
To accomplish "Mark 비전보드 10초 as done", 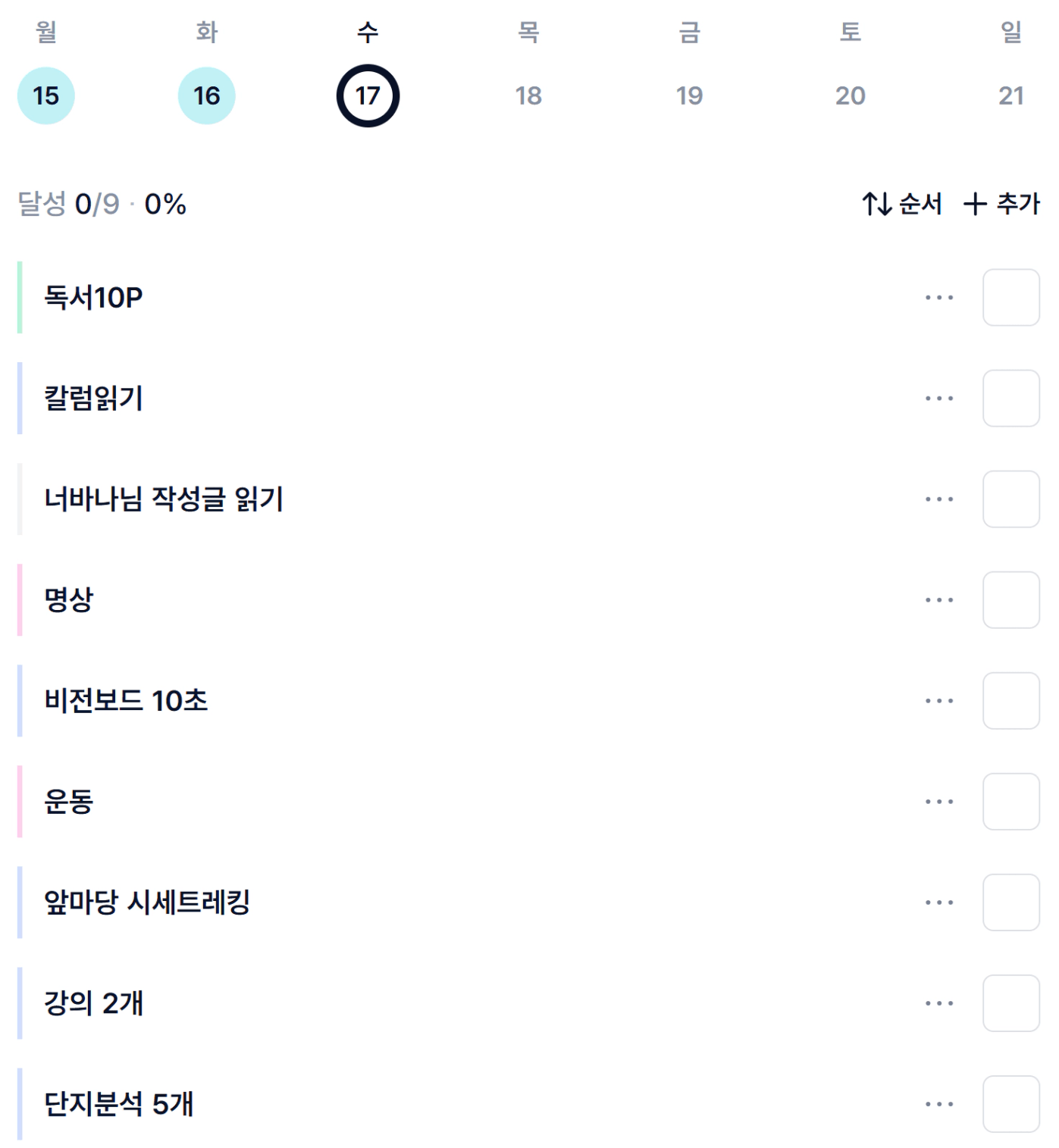I will tap(1010, 701).
